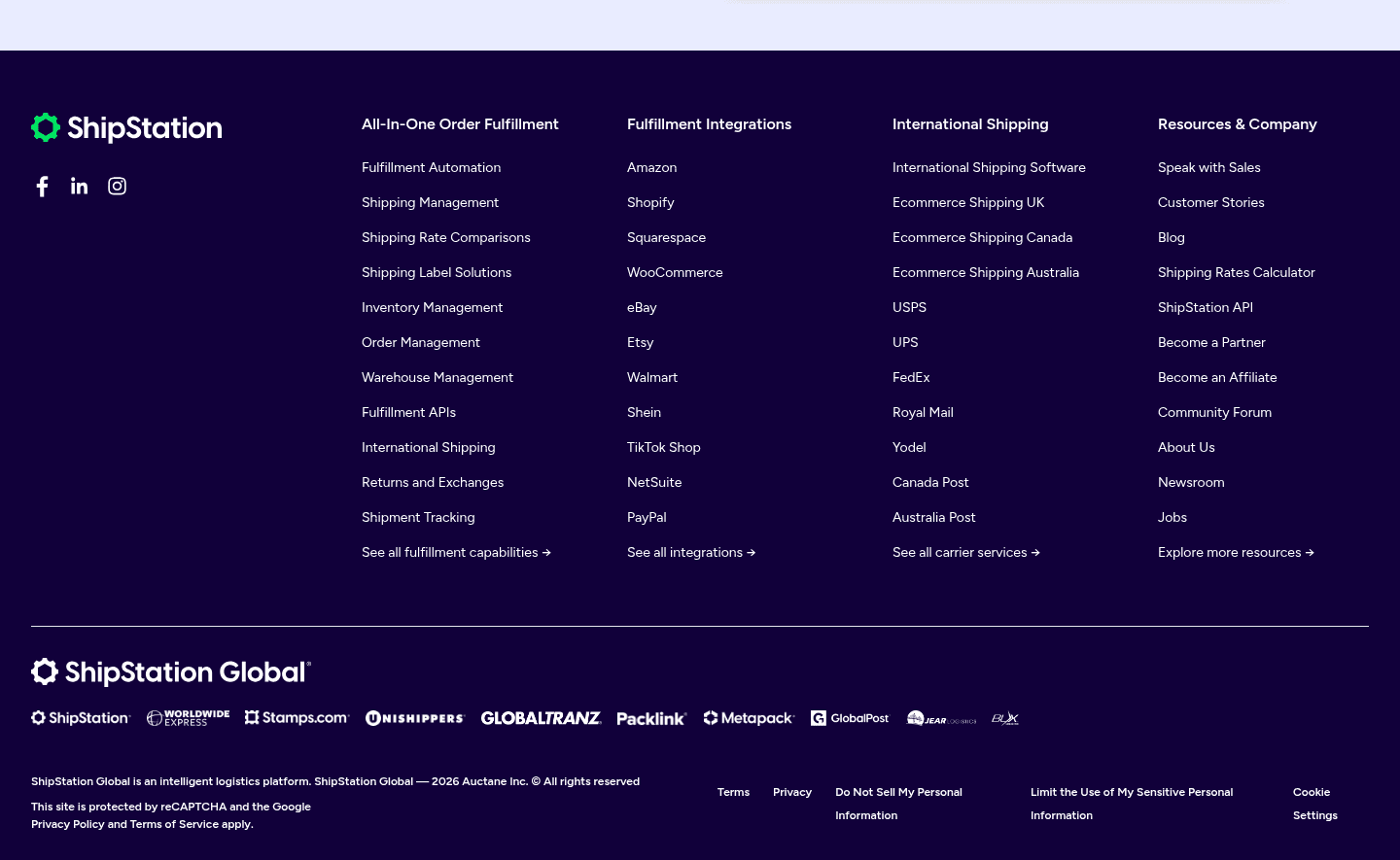Click Limit the Use of My Sensitive Personal Information
The image size is (1400, 860).
click(x=1132, y=804)
